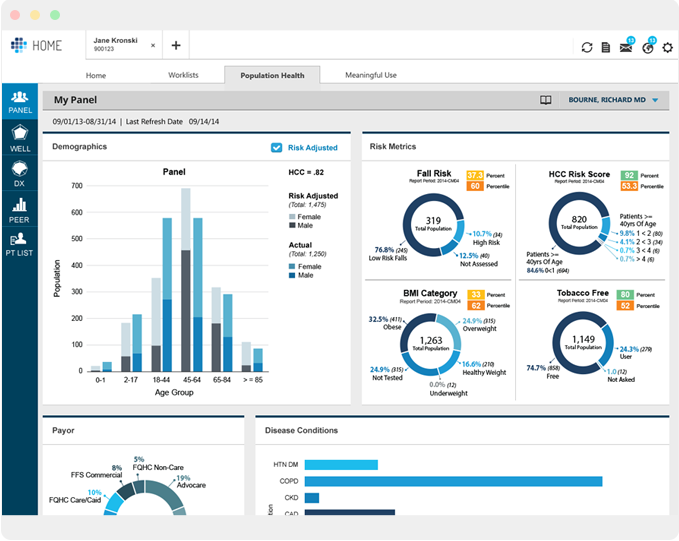Click the 10.7% High Risk label
Screen dimensions: 679x541
[x=487, y=238]
